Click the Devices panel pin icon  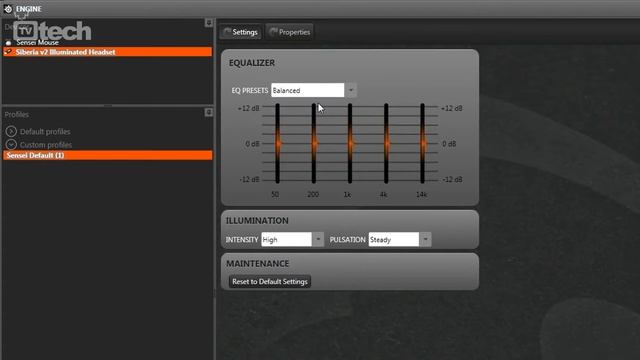click(209, 22)
